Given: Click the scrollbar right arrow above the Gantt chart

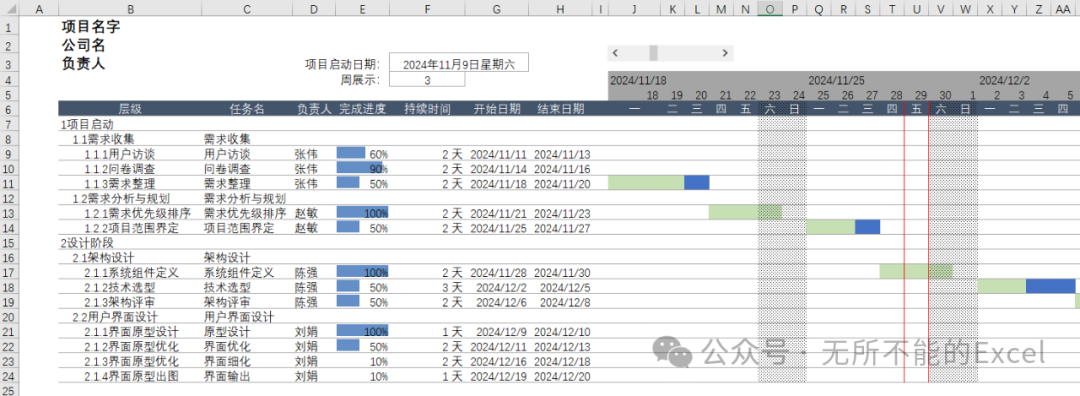Looking at the screenshot, I should point(725,53).
